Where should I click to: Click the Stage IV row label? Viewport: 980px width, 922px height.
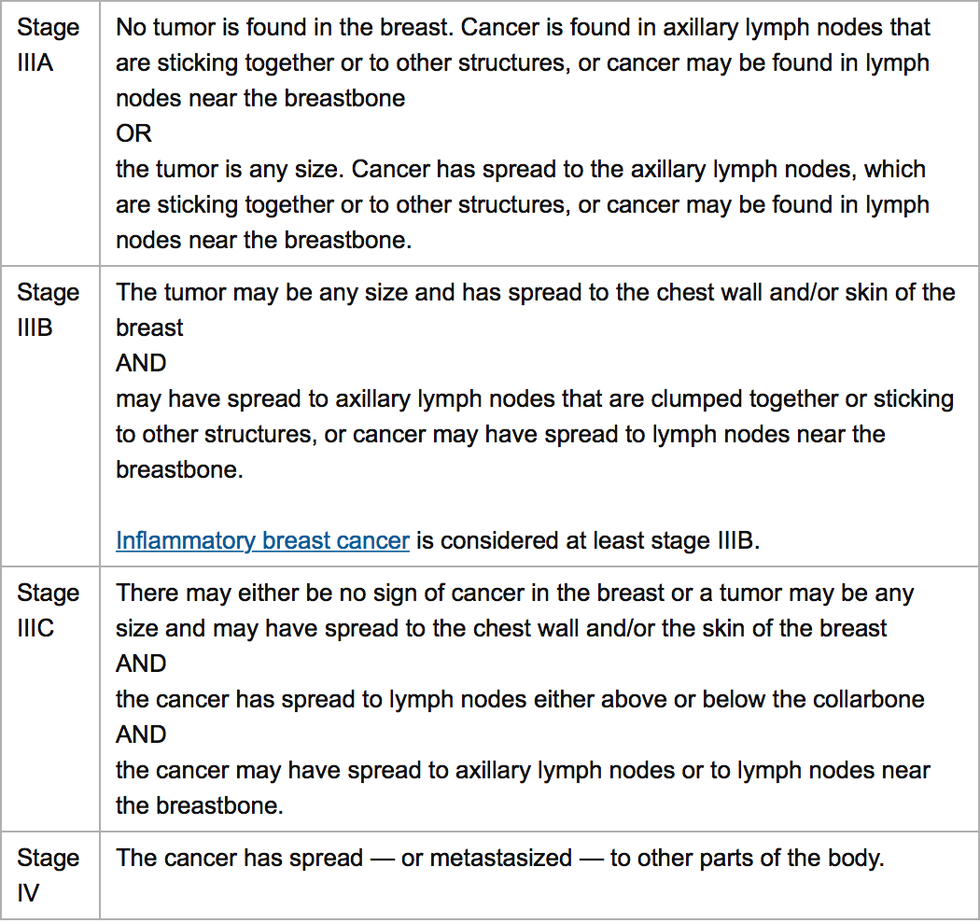48,875
